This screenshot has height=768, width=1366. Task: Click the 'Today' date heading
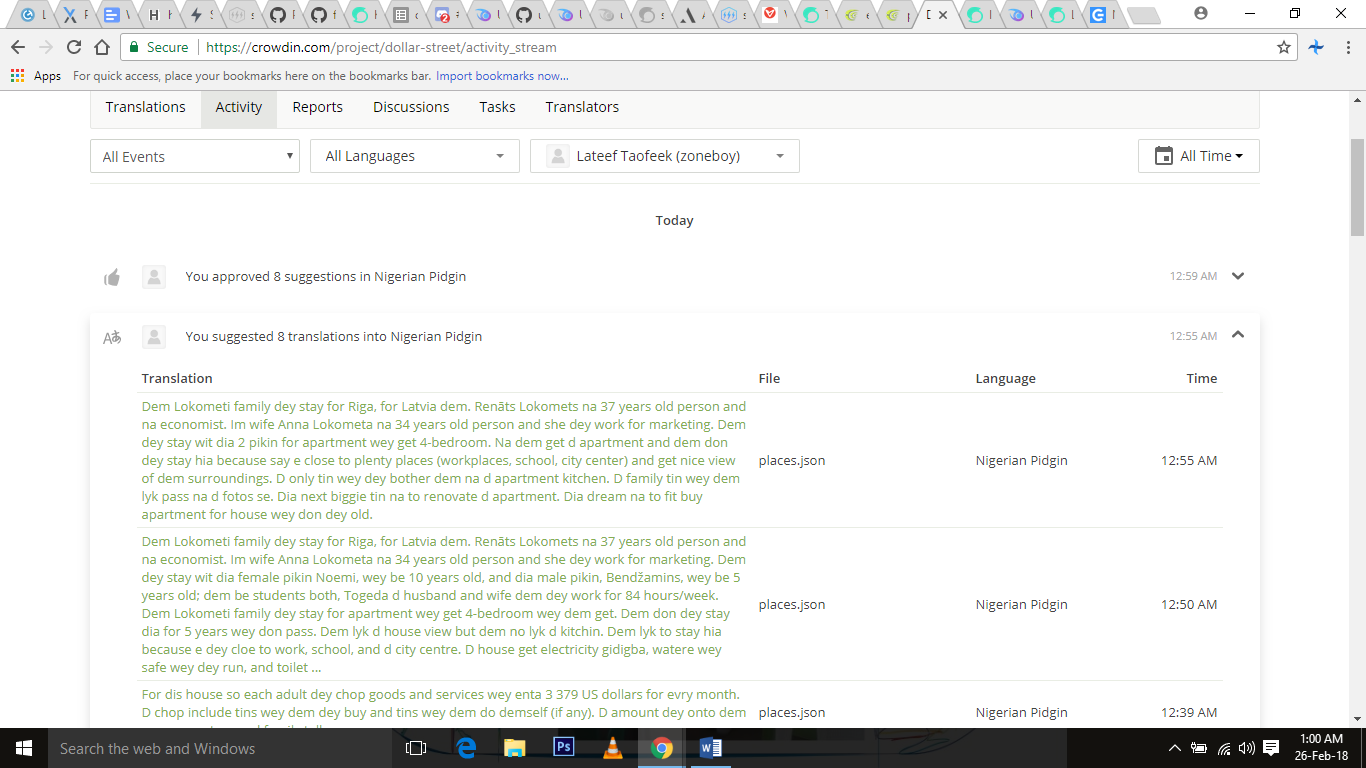(x=675, y=221)
